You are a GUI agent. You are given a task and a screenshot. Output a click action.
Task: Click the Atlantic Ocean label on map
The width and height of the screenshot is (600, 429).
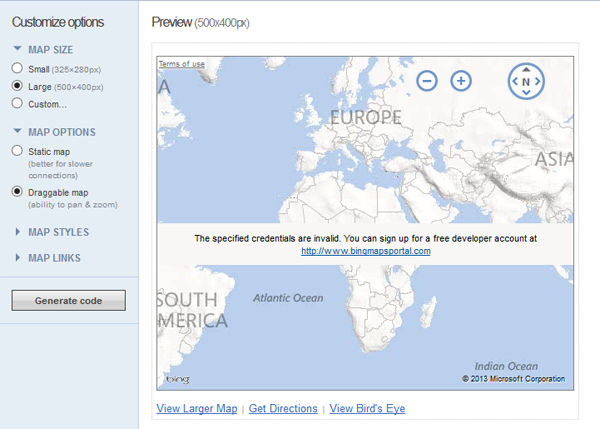(288, 298)
